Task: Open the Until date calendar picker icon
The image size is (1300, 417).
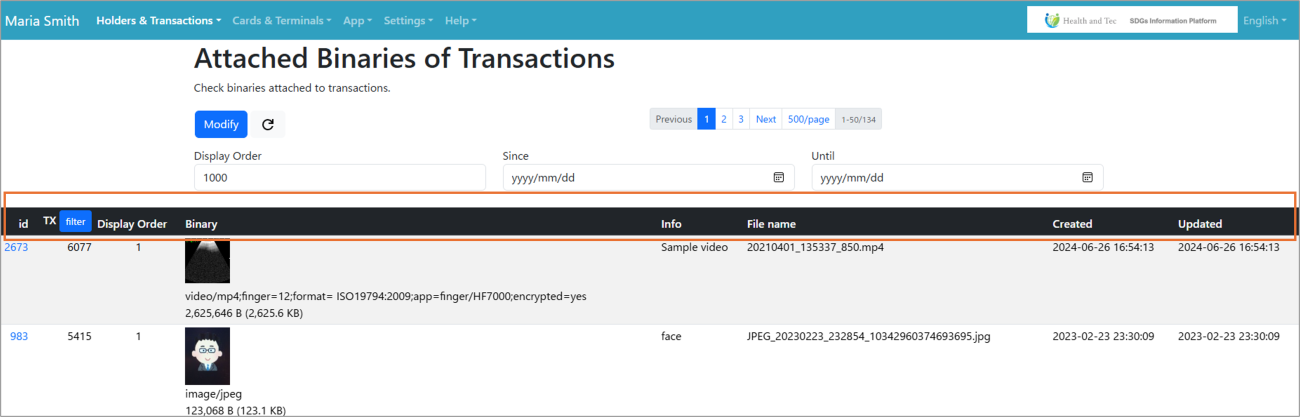Action: click(1087, 177)
